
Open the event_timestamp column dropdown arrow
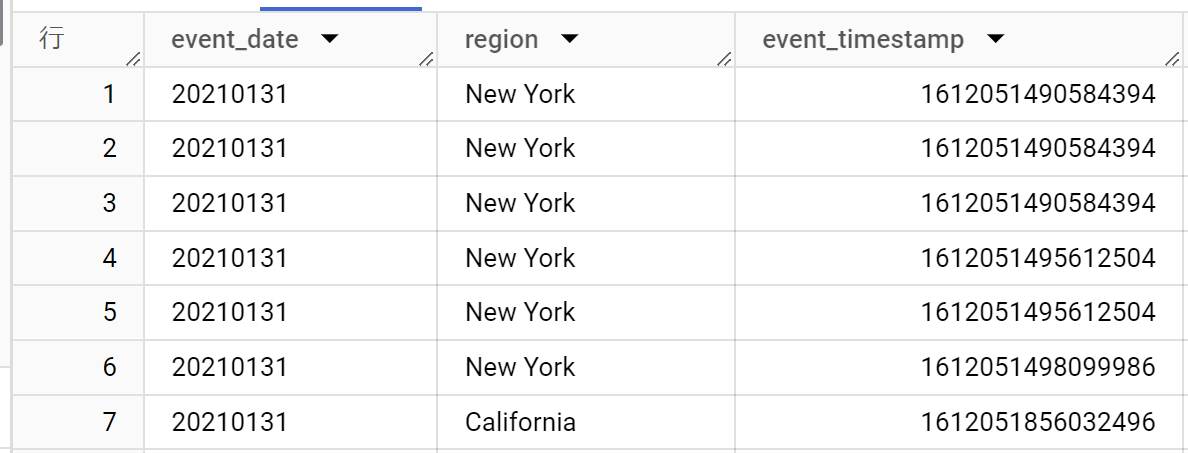pyautogui.click(x=995, y=40)
